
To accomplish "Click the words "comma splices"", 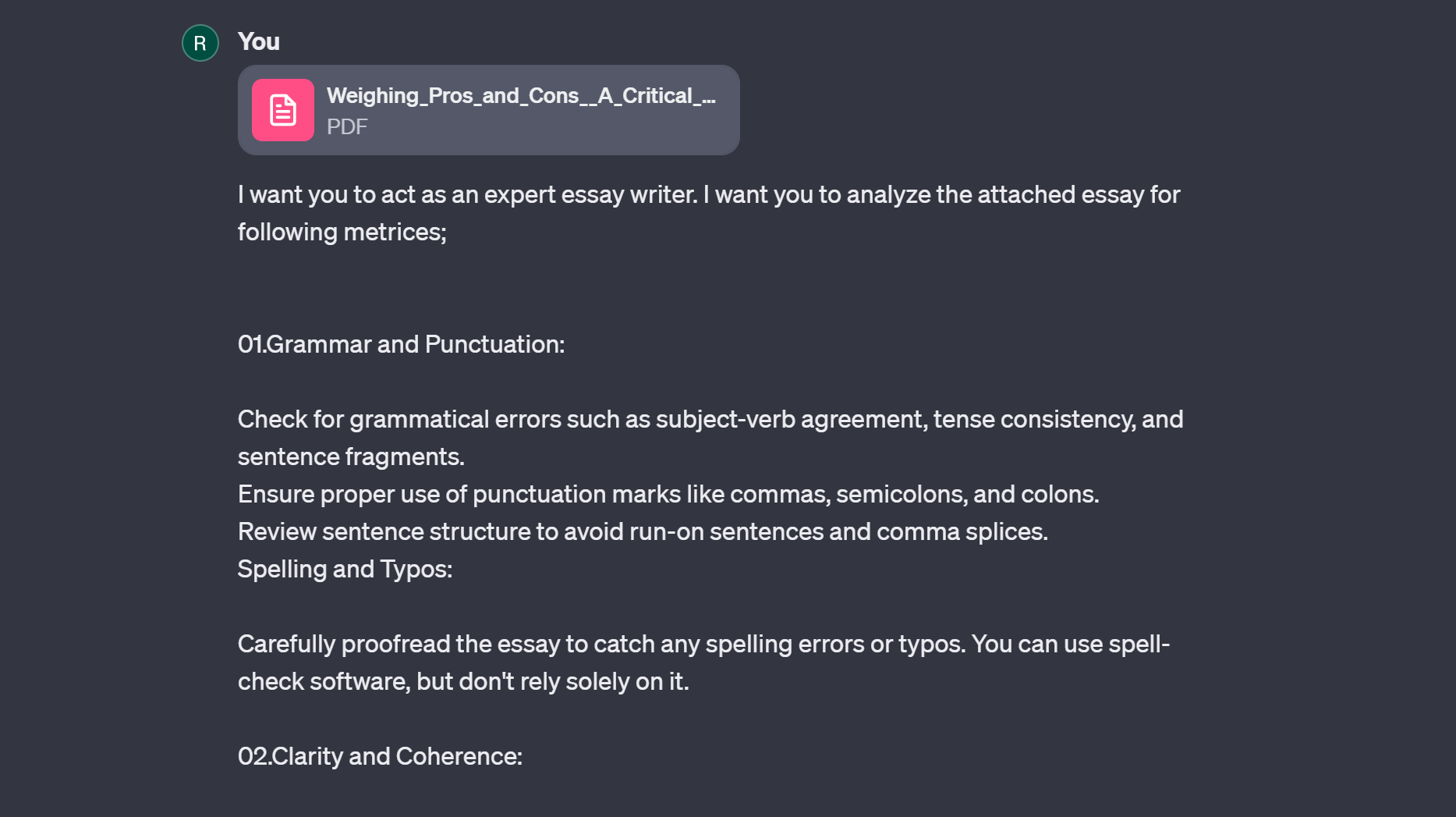I will coord(961,531).
